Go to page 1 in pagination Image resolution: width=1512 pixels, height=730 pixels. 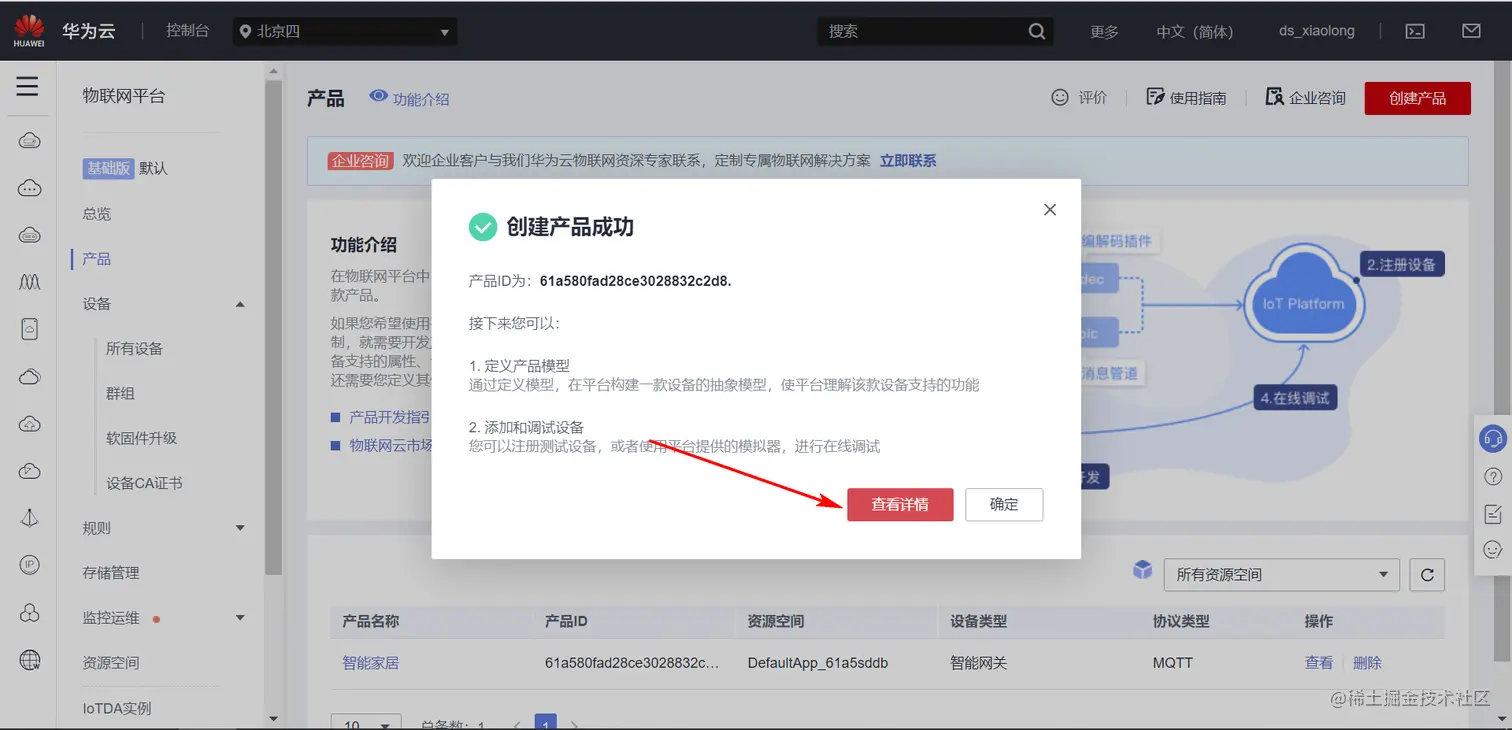(x=546, y=722)
